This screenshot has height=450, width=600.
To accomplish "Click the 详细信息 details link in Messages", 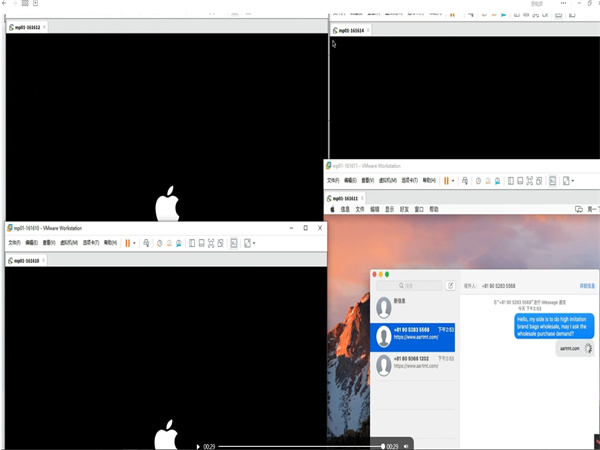I will (x=587, y=286).
